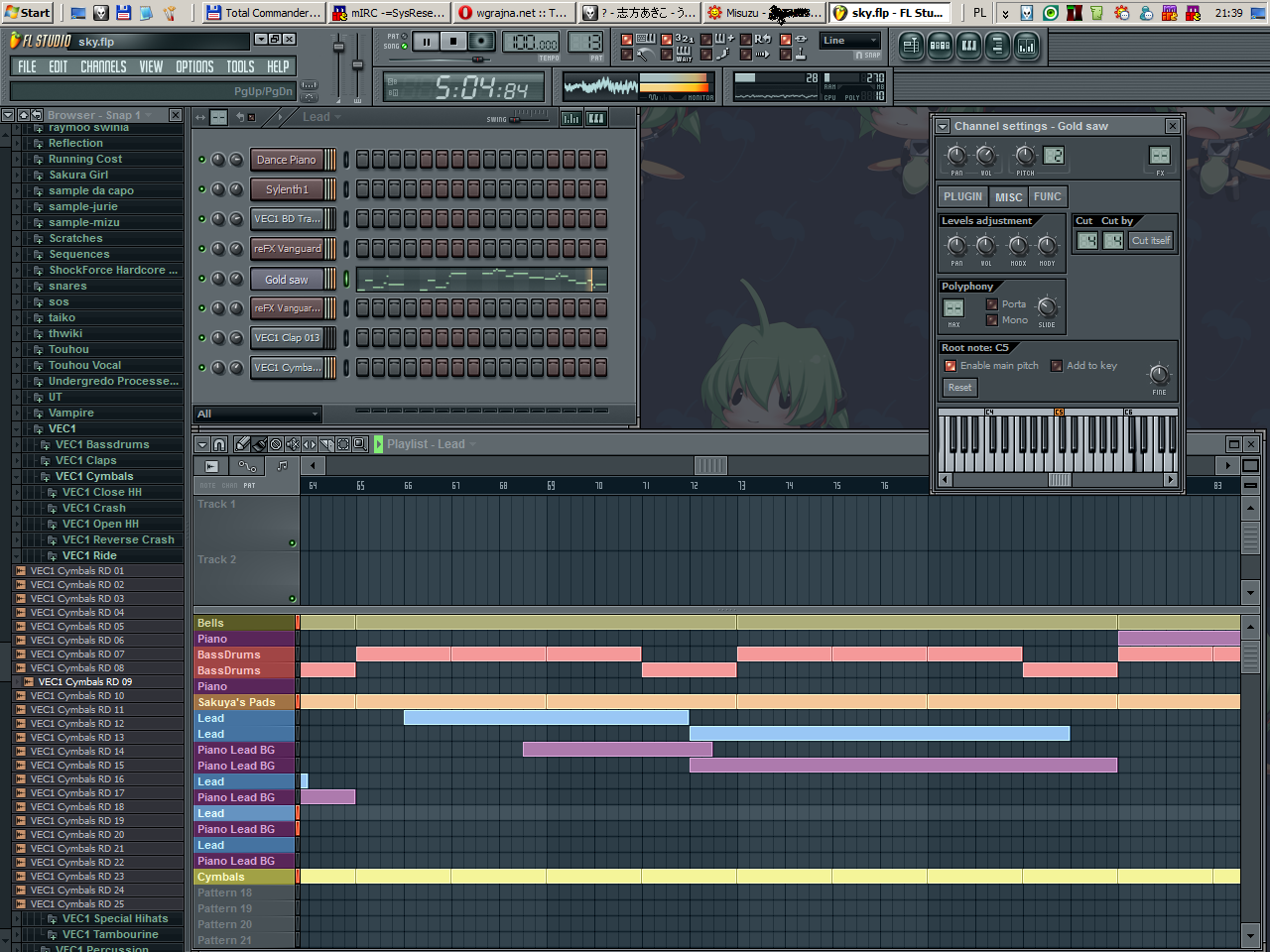The width and height of the screenshot is (1270, 952).
Task: Open the CHANNELS menu
Action: pos(103,66)
